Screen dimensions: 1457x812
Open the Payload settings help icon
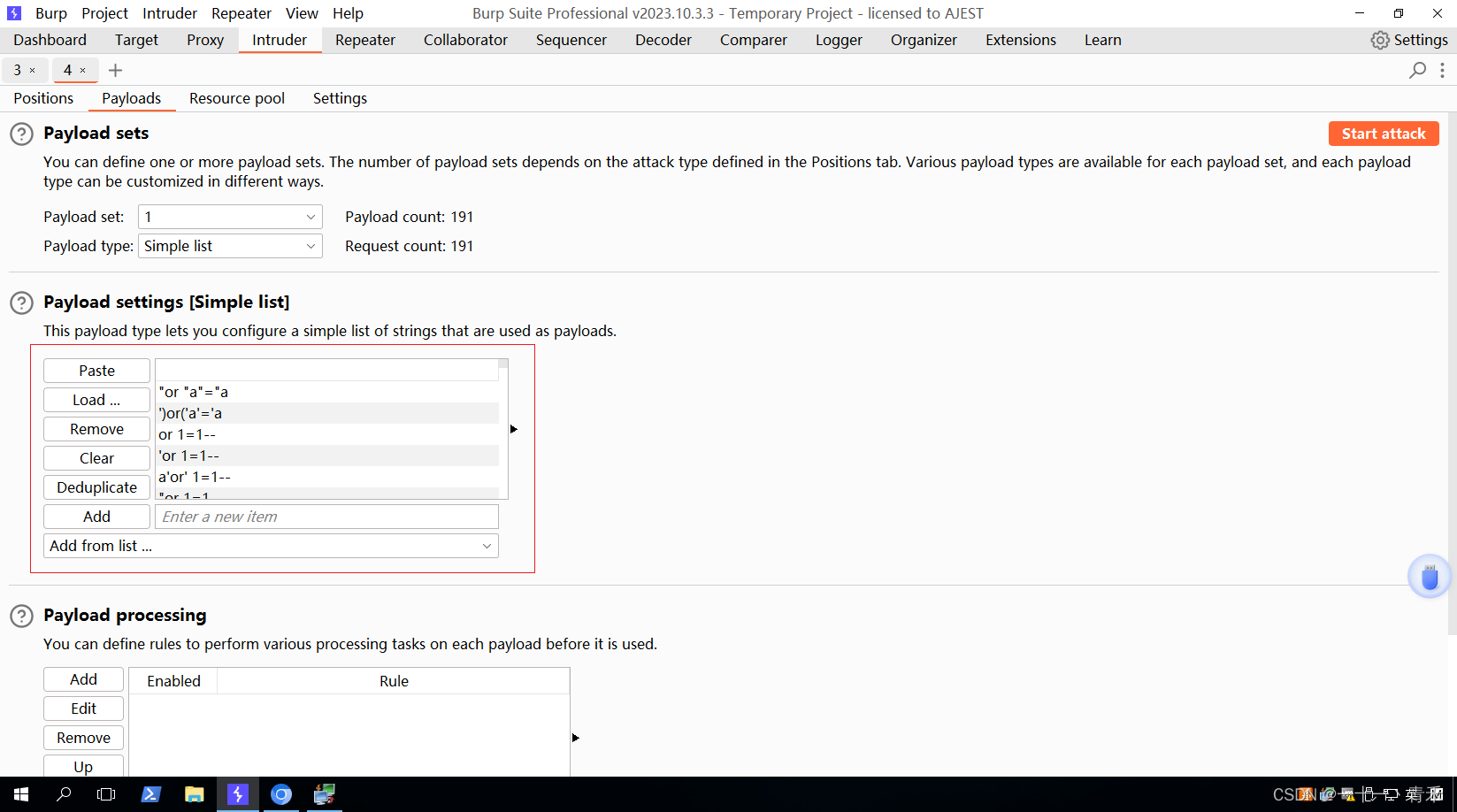tap(21, 303)
